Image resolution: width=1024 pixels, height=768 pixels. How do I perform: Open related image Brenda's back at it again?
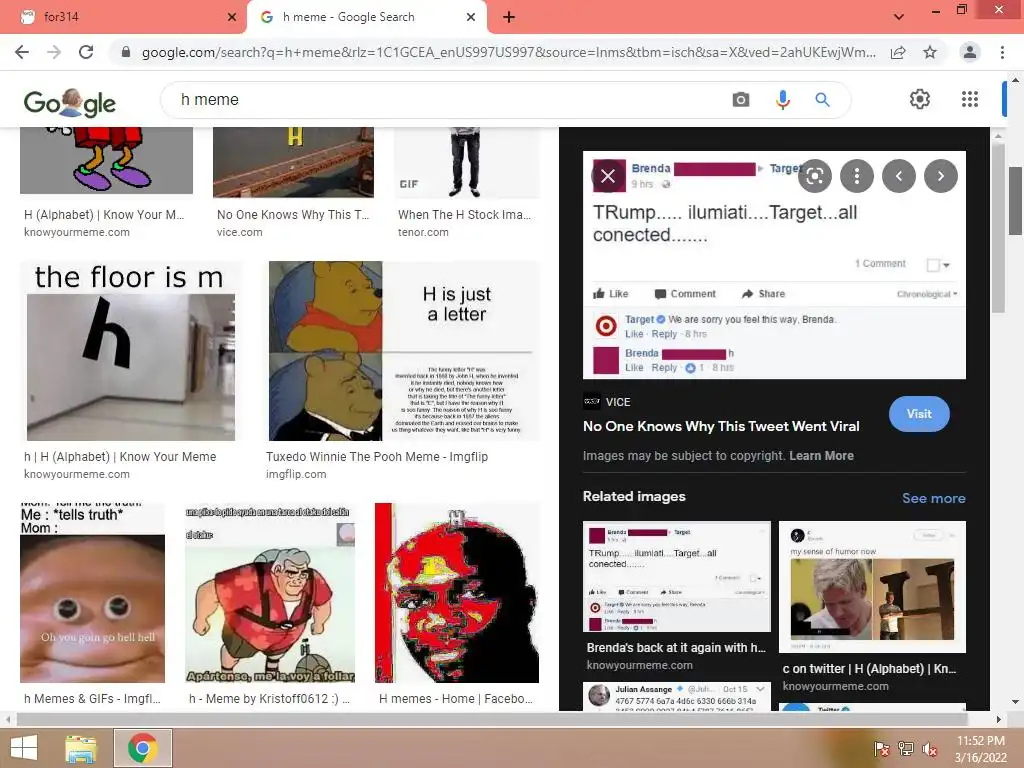pyautogui.click(x=677, y=576)
